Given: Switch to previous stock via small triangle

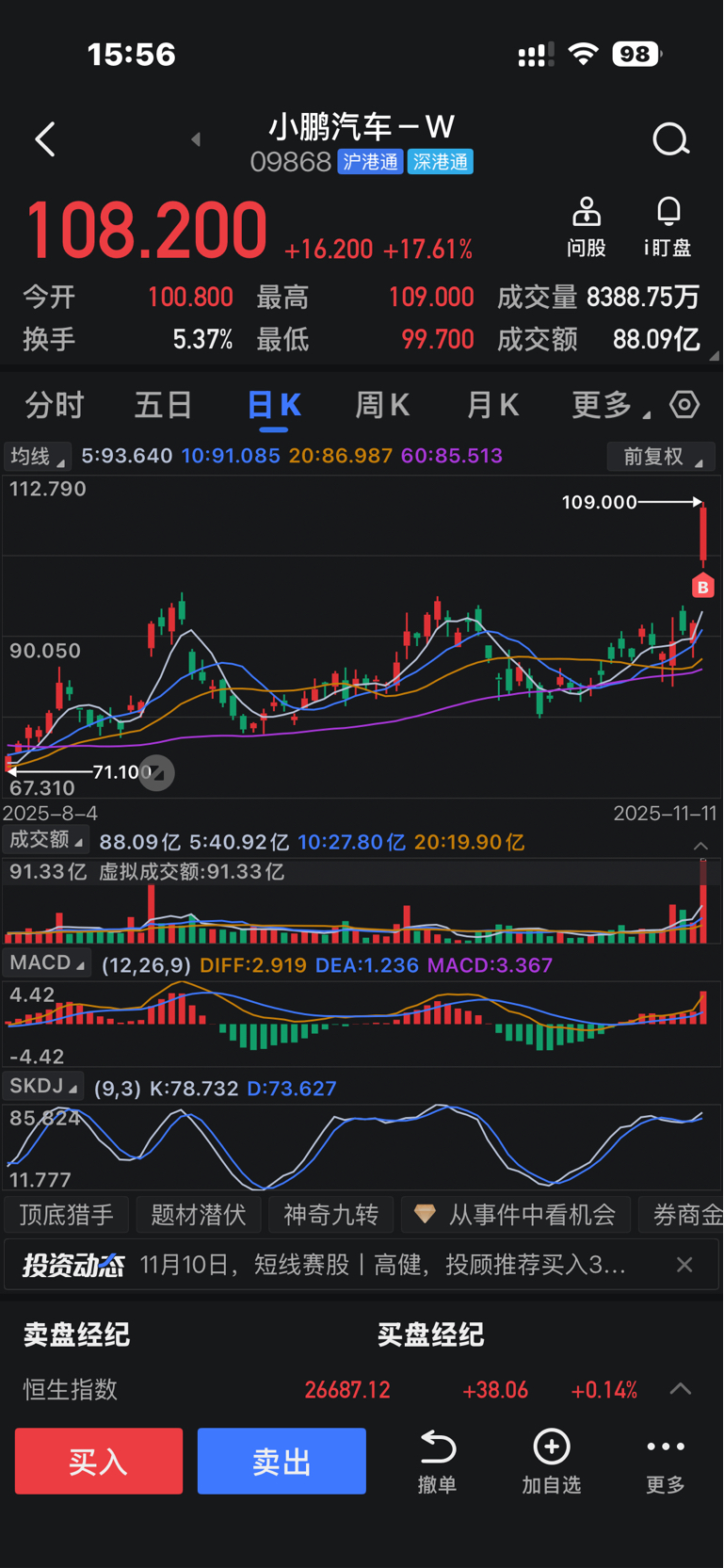Looking at the screenshot, I should click(196, 139).
